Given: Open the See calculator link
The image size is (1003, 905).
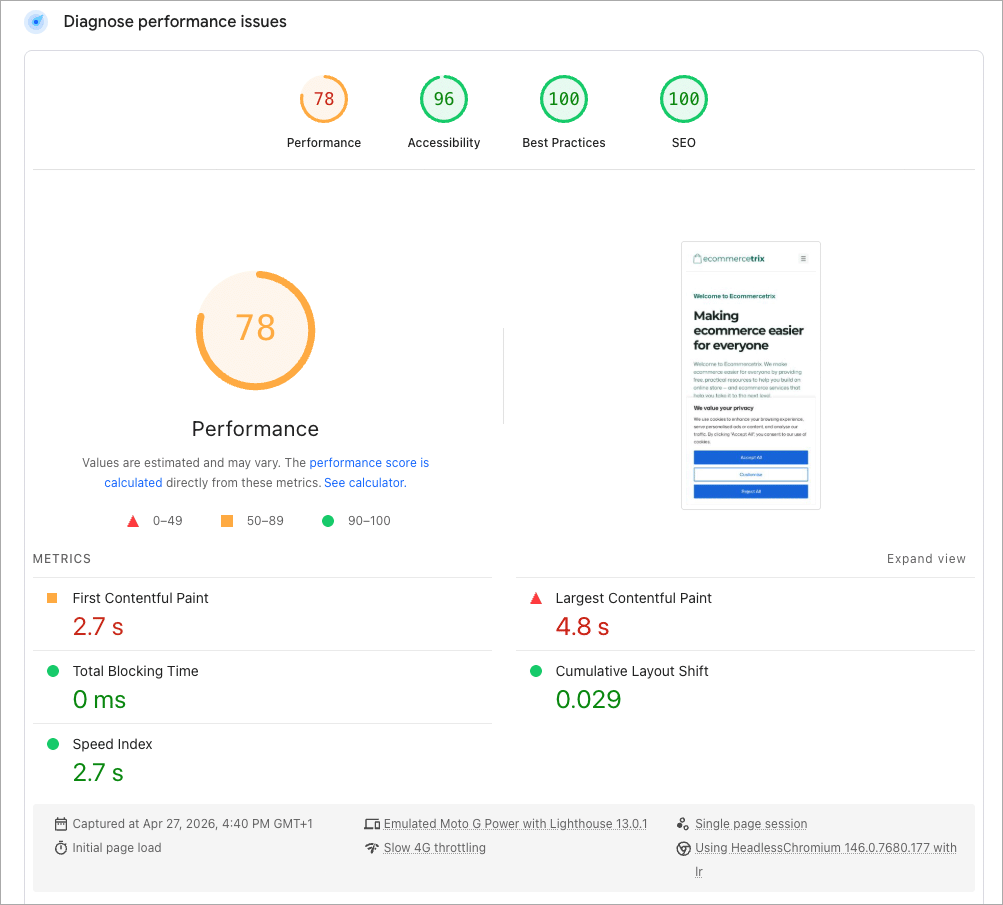Looking at the screenshot, I should pyautogui.click(x=365, y=483).
